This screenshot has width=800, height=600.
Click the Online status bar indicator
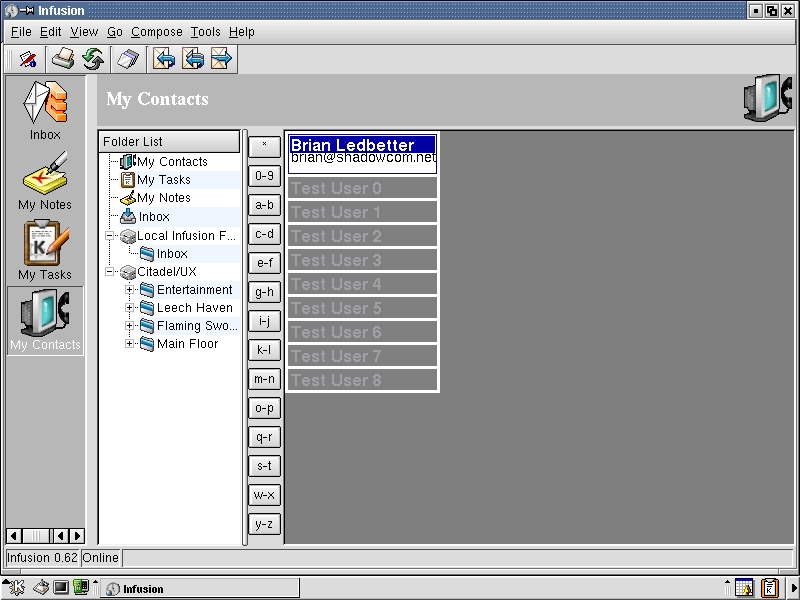(101, 558)
